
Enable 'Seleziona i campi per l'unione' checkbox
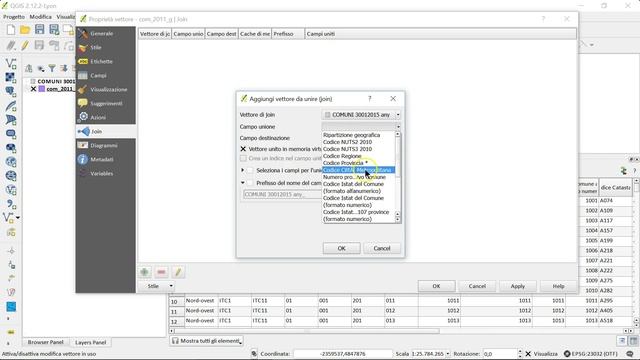click(250, 170)
